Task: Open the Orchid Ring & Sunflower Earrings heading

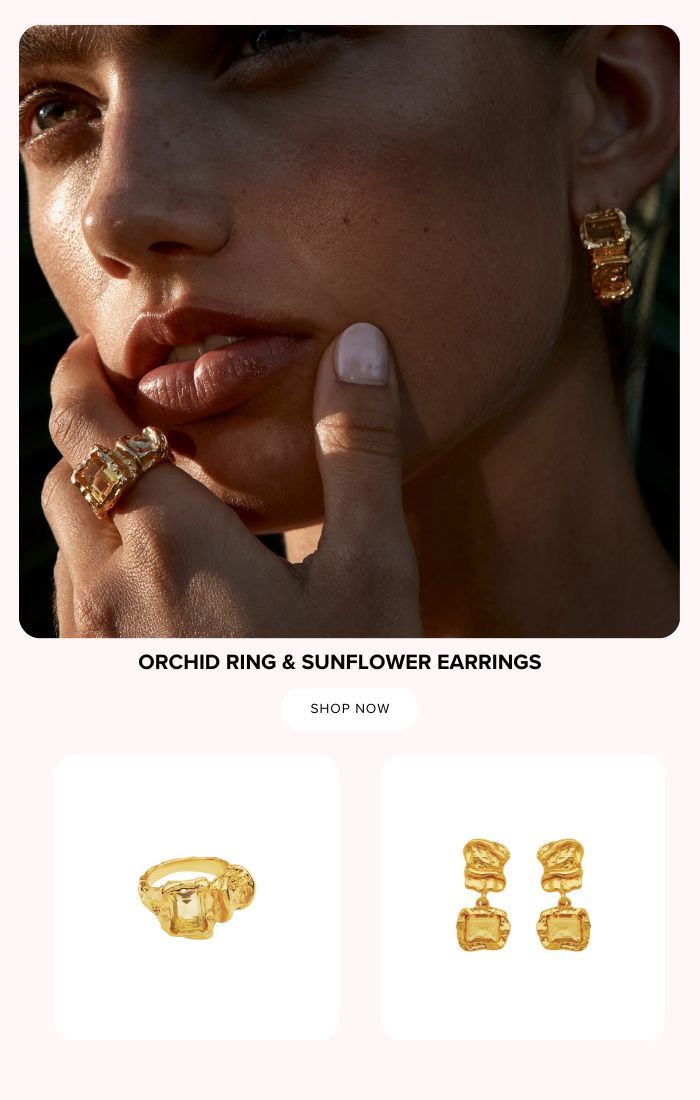Action: [339, 662]
